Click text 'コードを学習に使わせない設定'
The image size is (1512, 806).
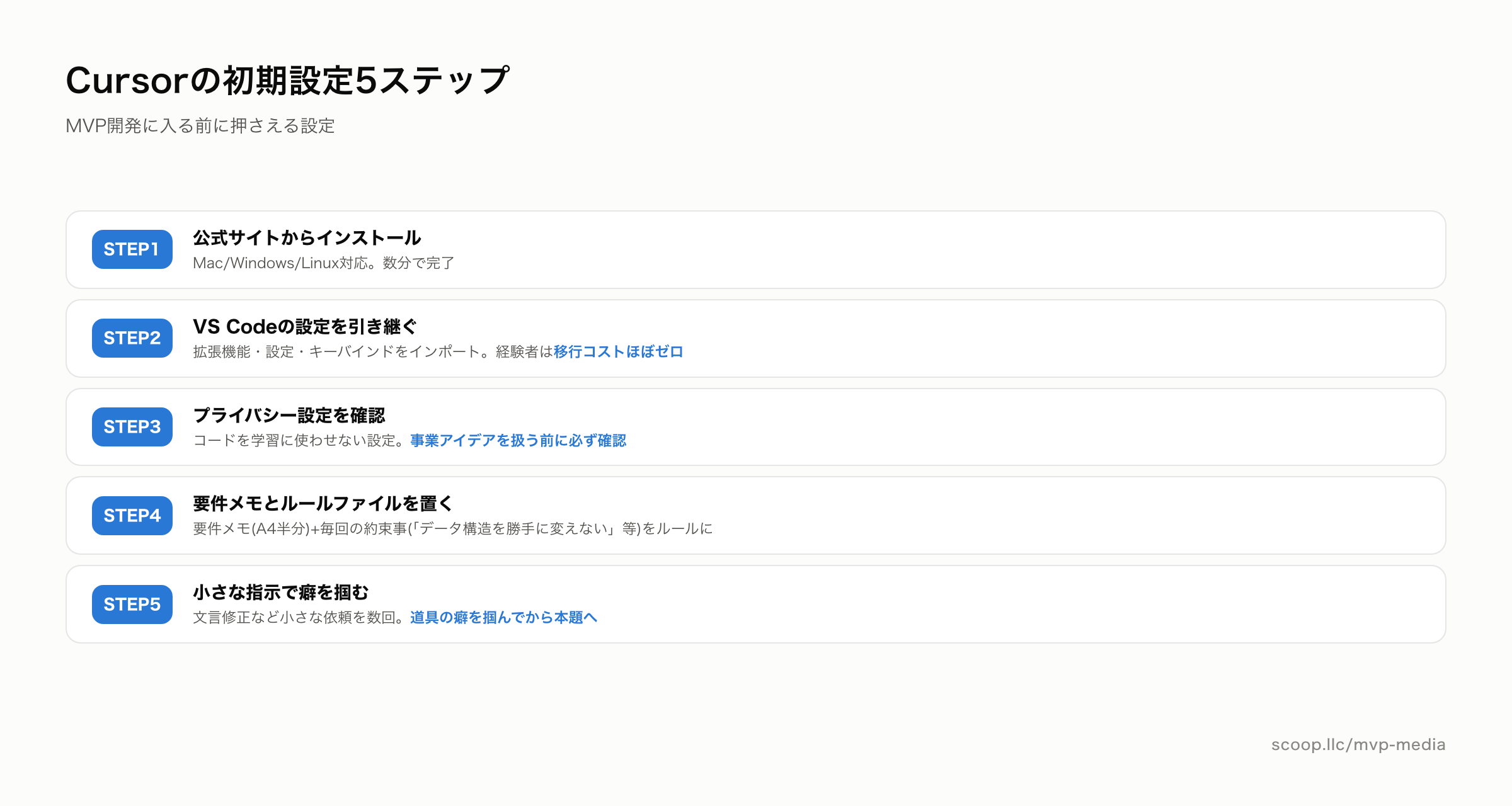pyautogui.click(x=294, y=441)
